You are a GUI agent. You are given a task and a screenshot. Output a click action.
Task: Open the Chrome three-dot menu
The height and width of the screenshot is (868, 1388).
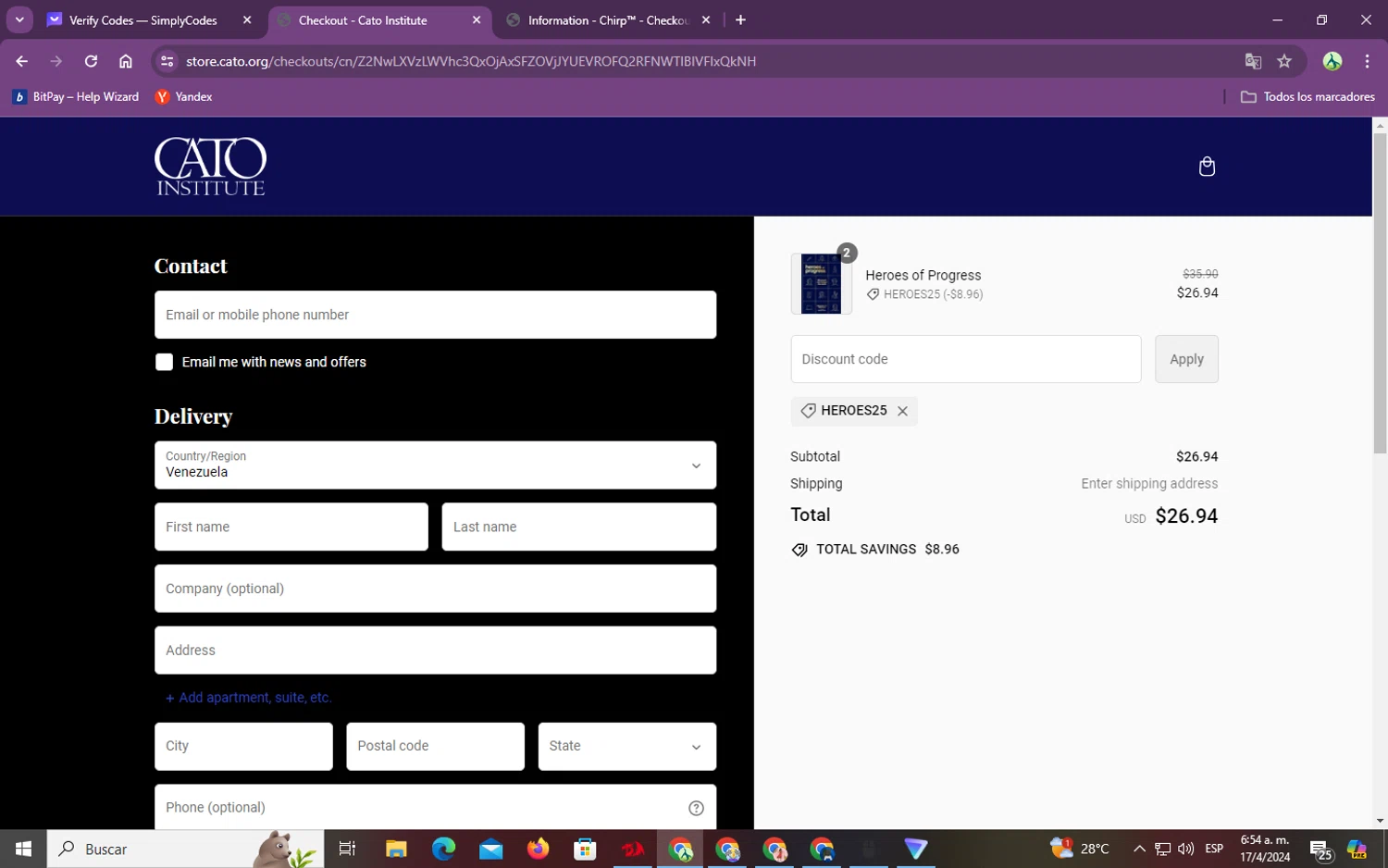pos(1367,61)
